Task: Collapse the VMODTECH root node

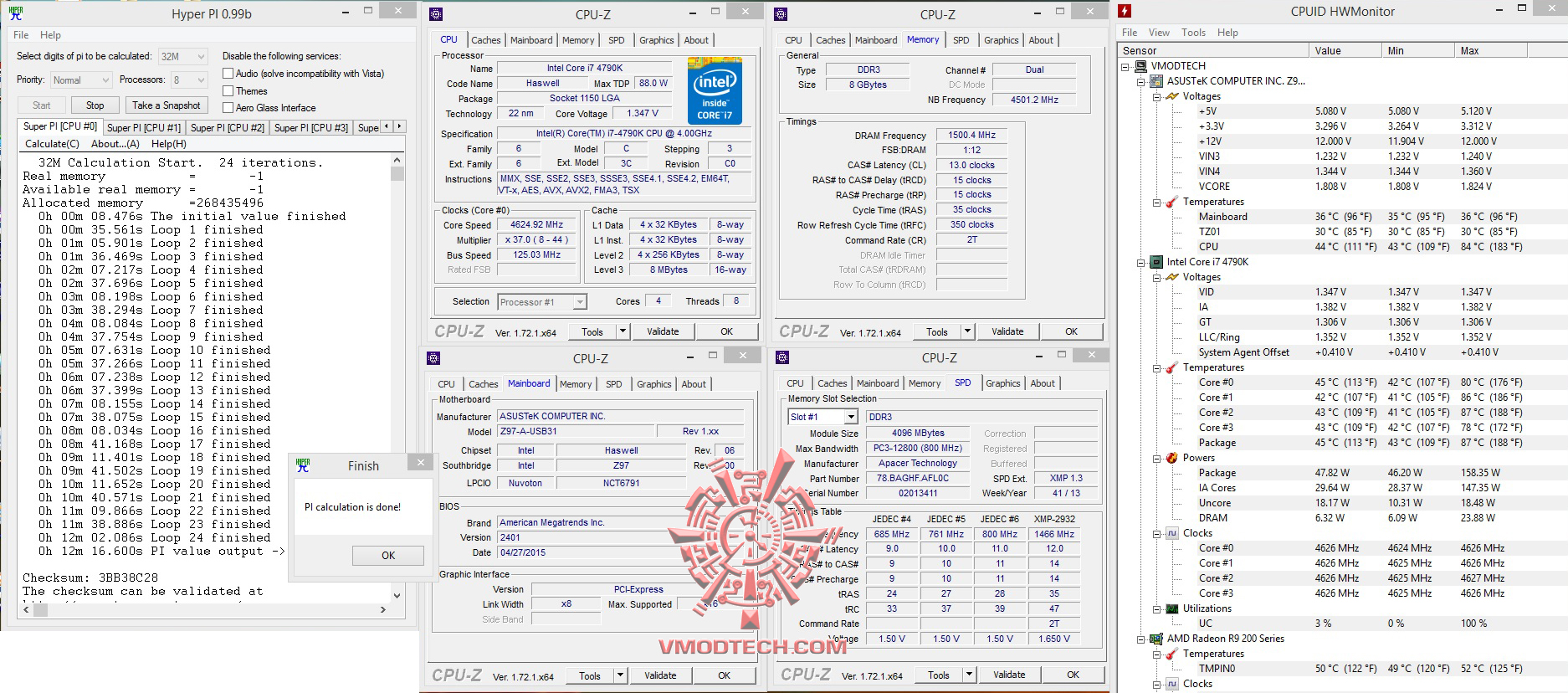Action: tap(1125, 66)
